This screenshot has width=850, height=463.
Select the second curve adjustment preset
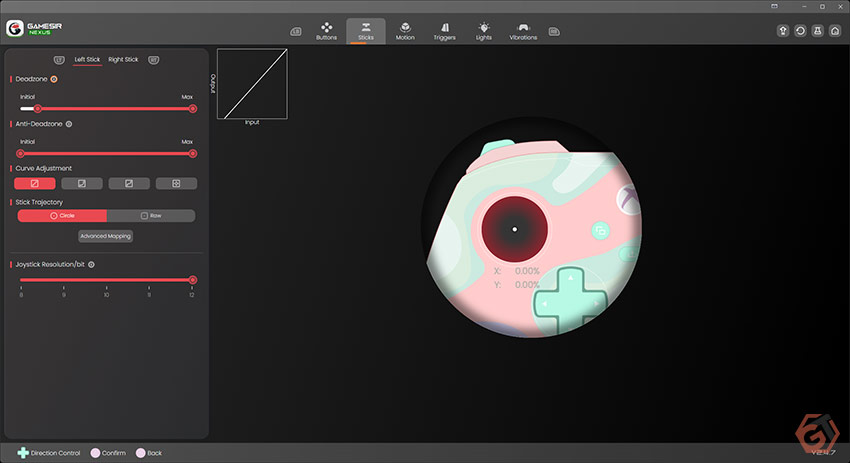(82, 184)
